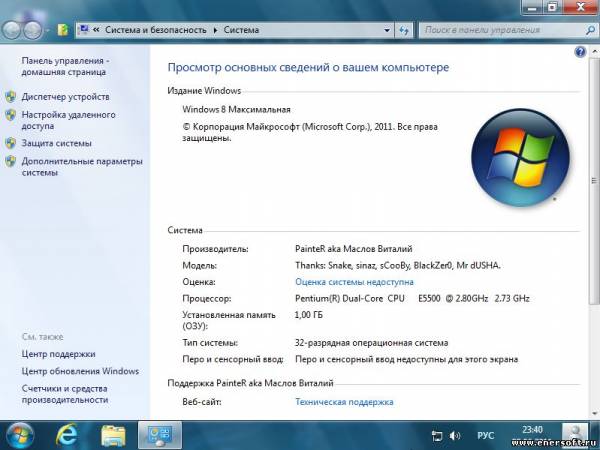This screenshot has height=450, width=600.
Task: Select 'Windows 8 Максимальная' edition text
Action: pos(236,109)
